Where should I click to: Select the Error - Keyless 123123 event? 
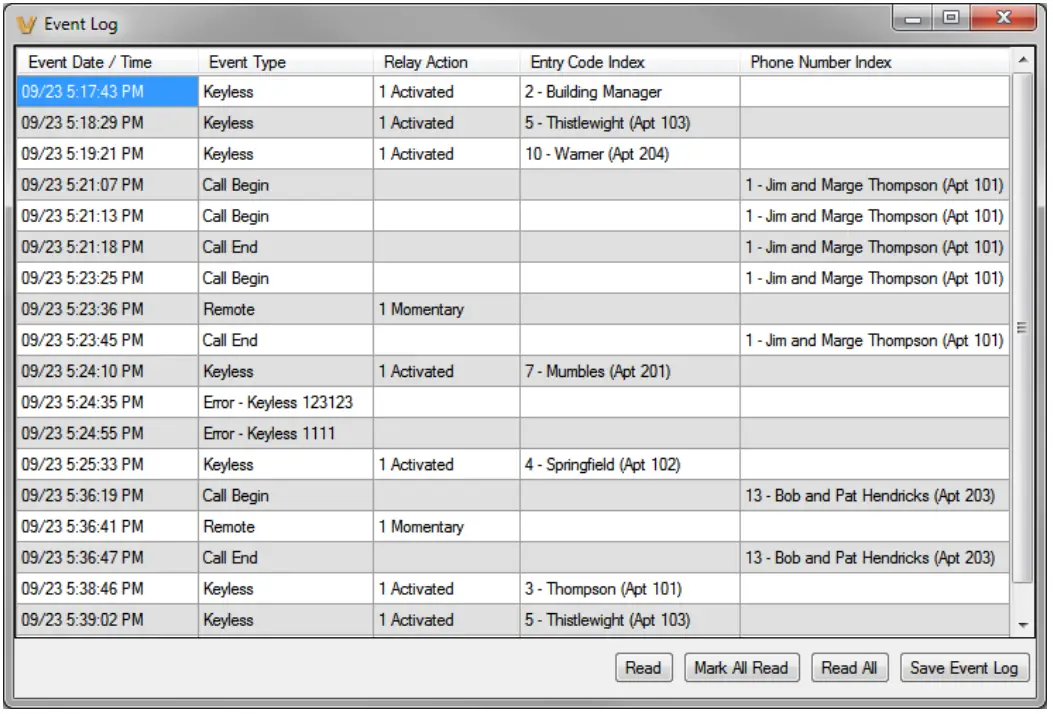pos(277,402)
